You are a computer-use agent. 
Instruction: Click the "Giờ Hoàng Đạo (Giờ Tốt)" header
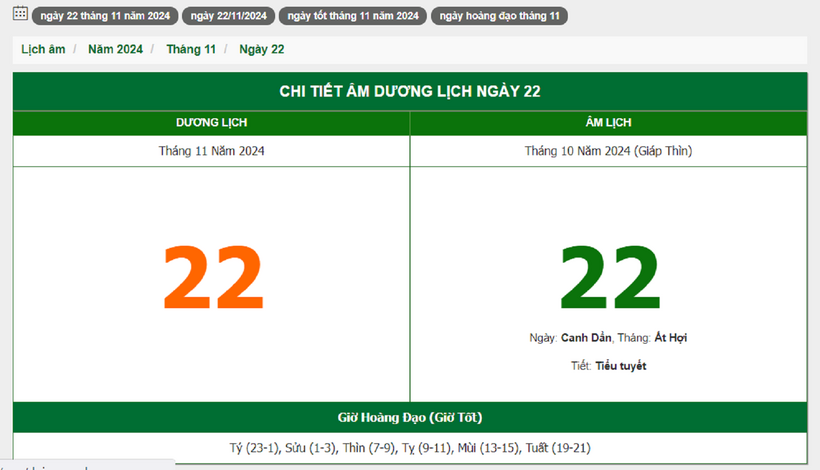(410, 417)
